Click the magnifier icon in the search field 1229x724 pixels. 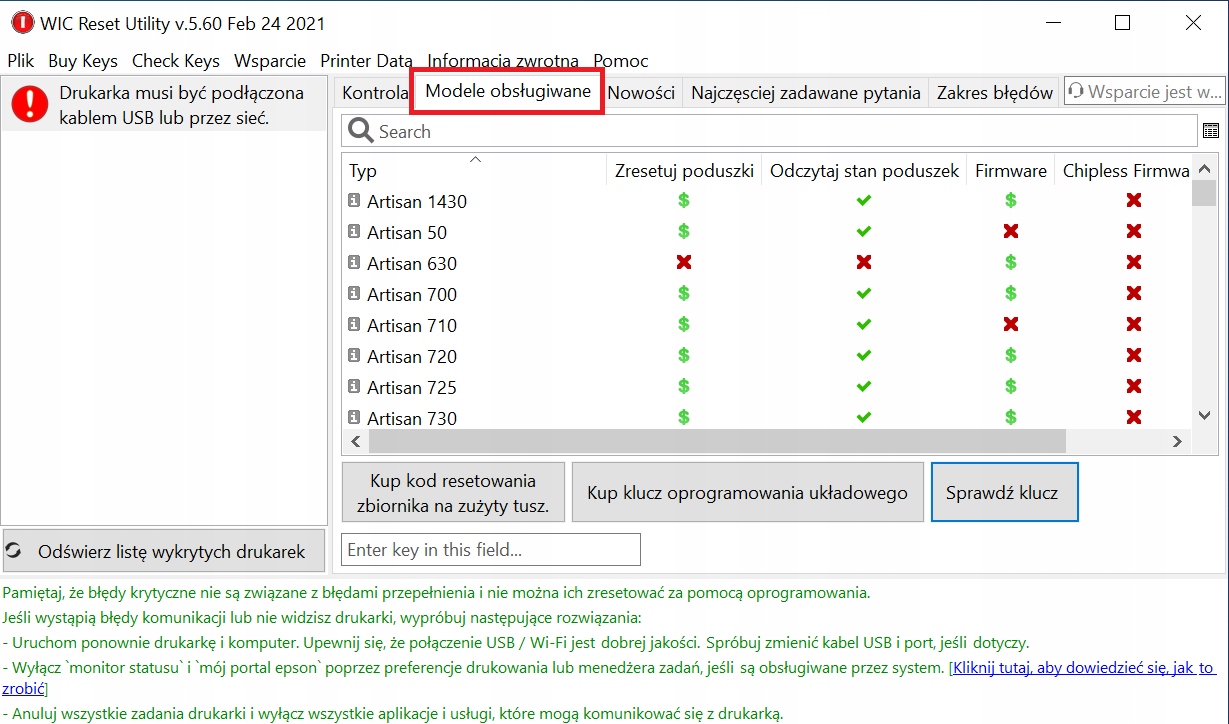361,131
